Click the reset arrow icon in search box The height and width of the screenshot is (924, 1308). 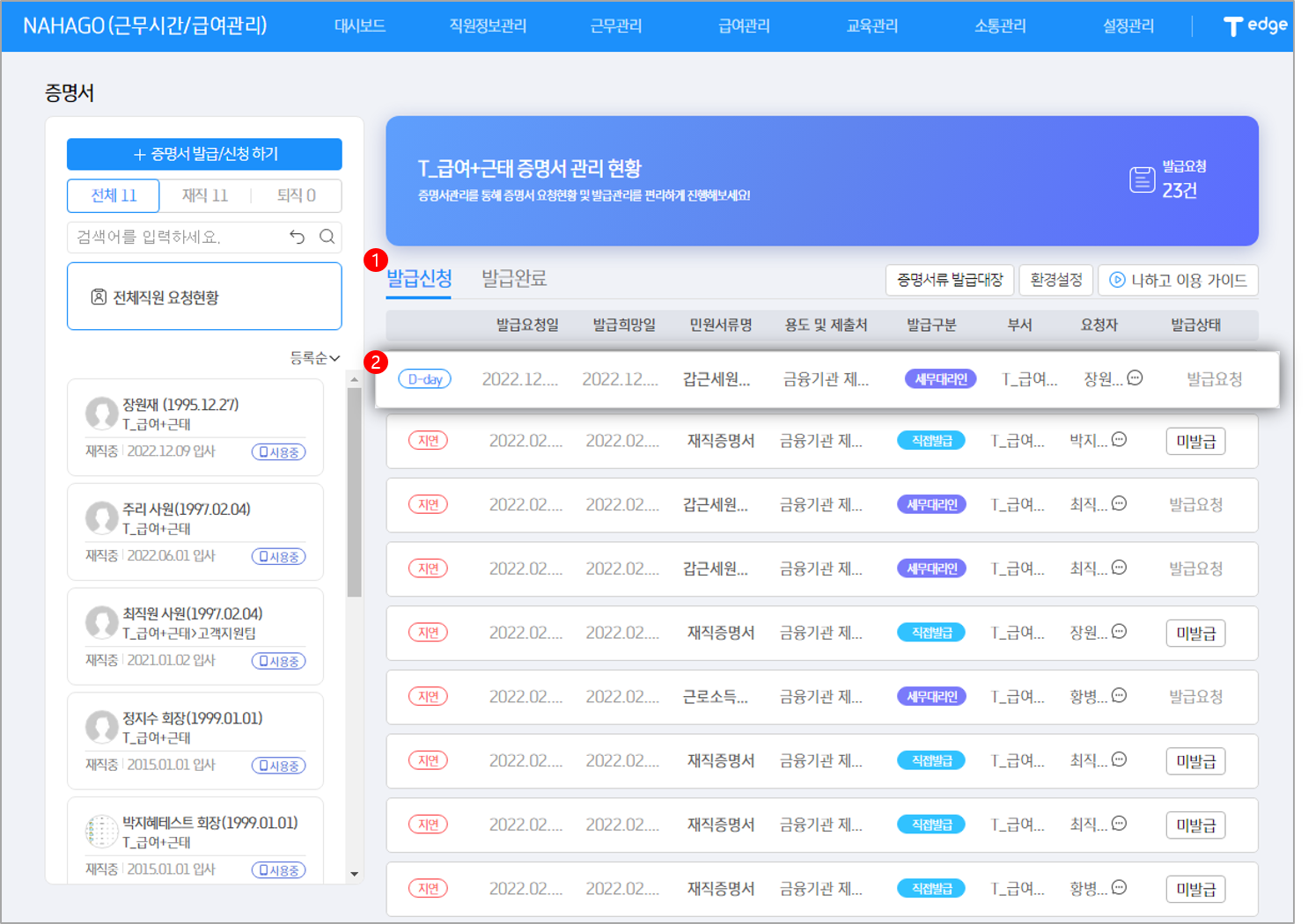pos(298,237)
